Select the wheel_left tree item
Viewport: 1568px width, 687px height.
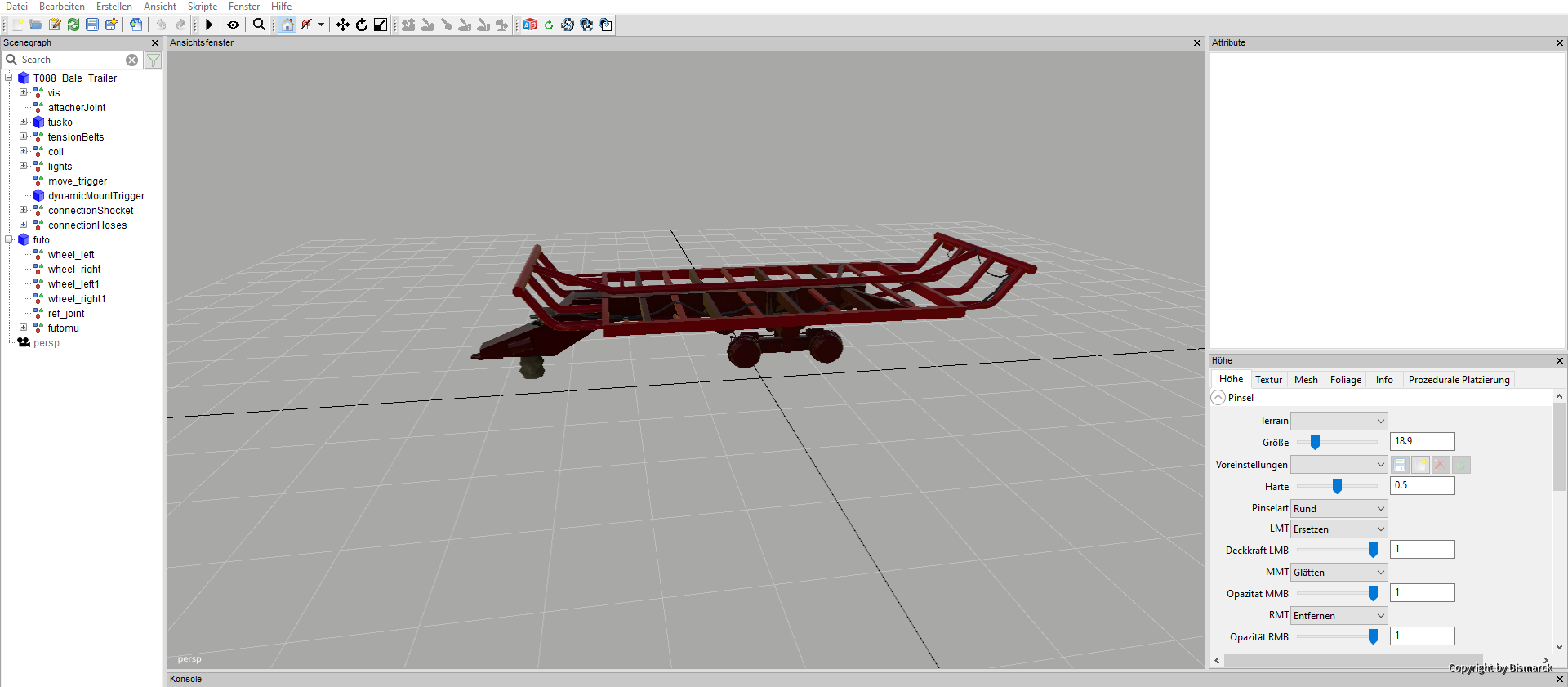coord(71,255)
